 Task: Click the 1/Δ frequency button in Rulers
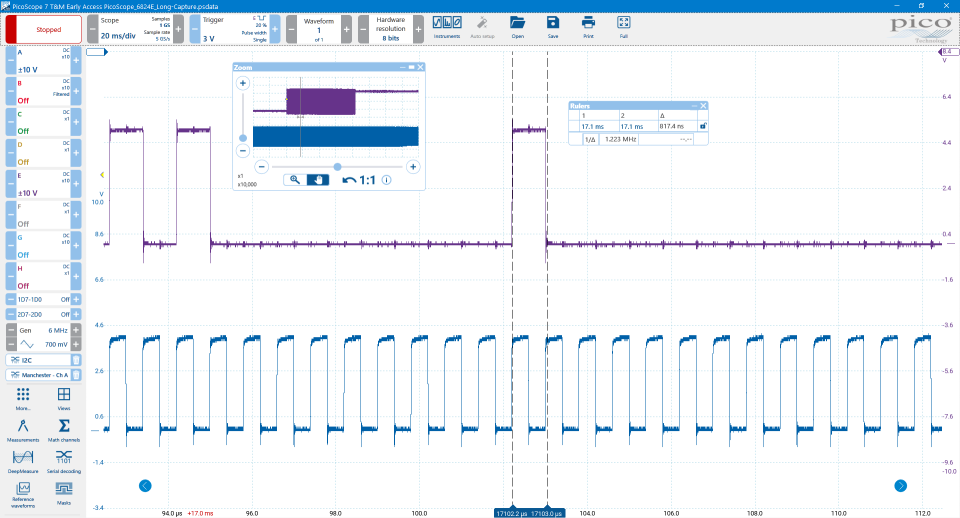590,140
